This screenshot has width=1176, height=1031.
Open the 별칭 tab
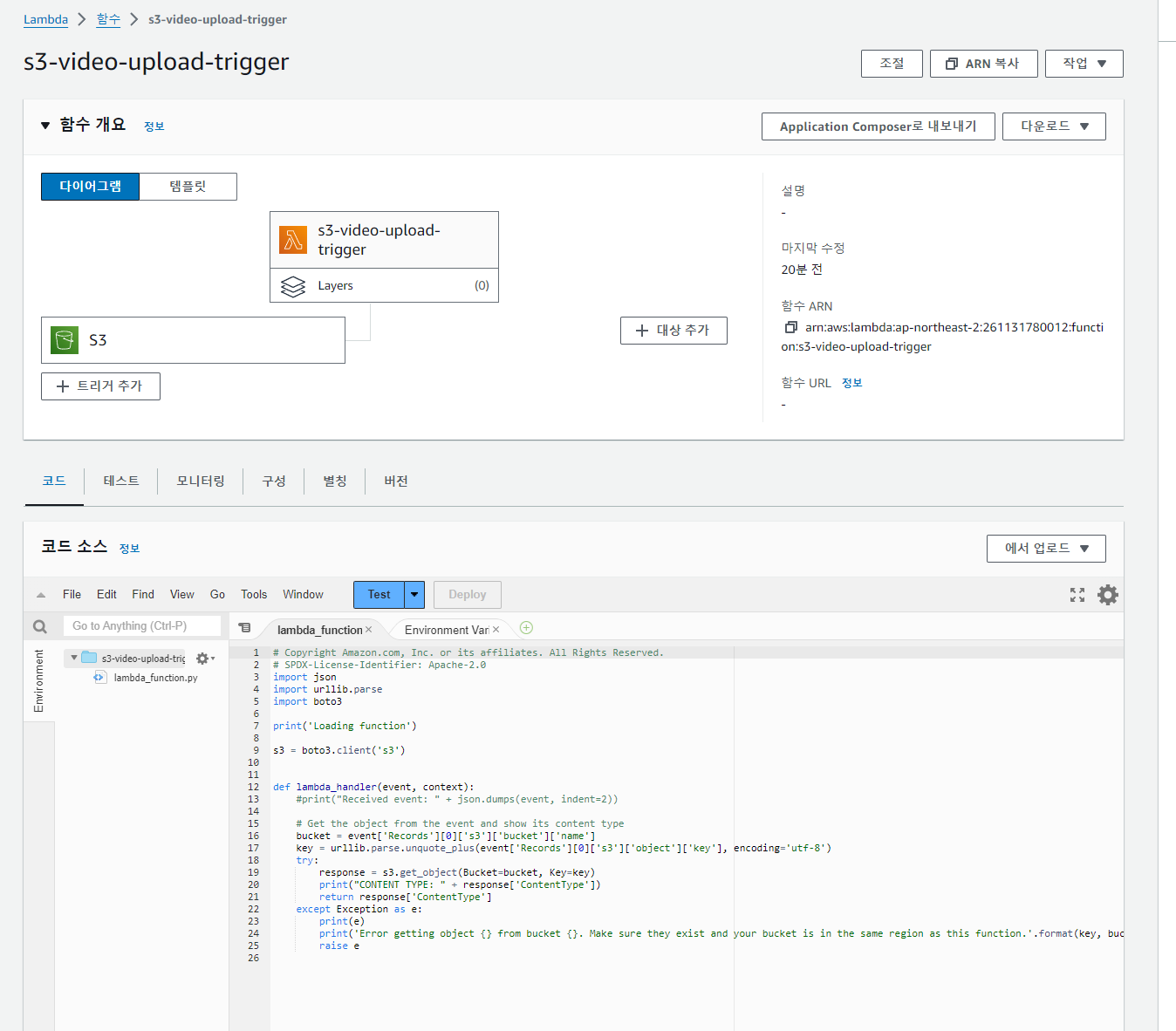point(335,481)
